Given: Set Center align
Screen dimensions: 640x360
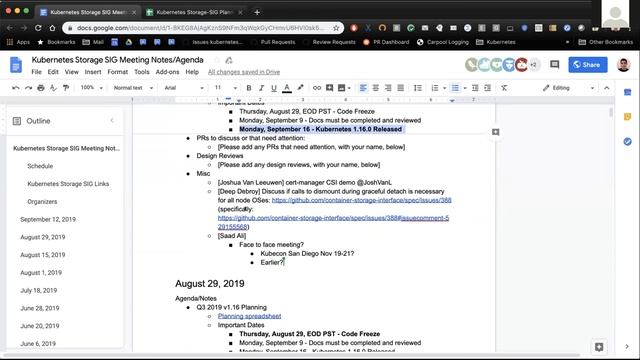Looking at the screenshot, I should [x=376, y=88].
